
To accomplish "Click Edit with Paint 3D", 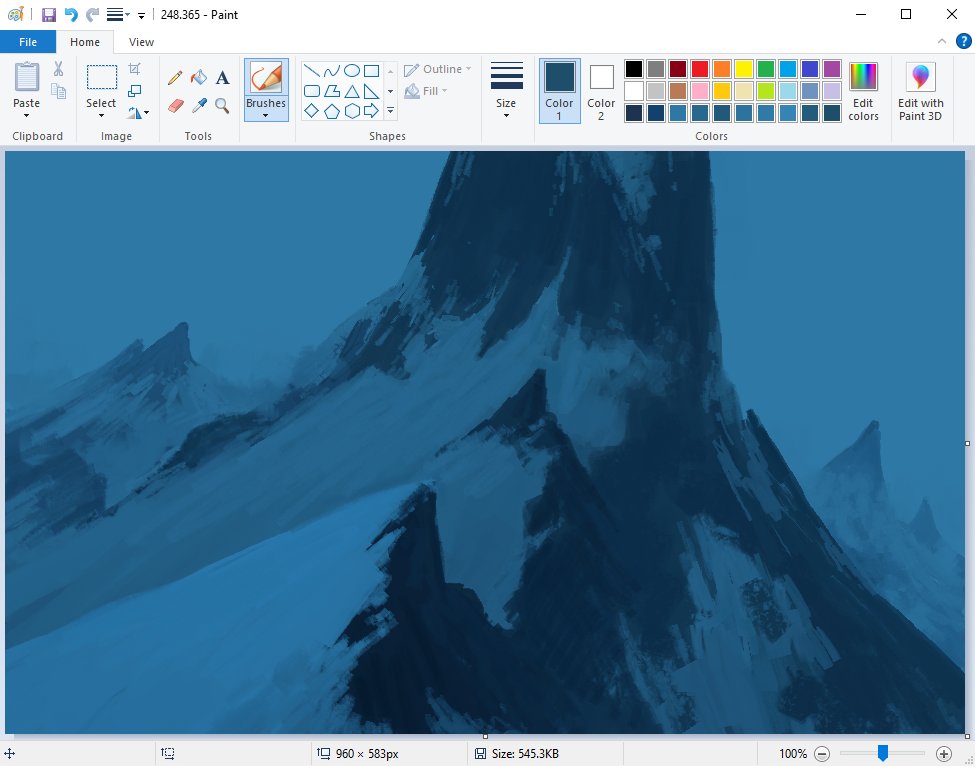I will [920, 91].
